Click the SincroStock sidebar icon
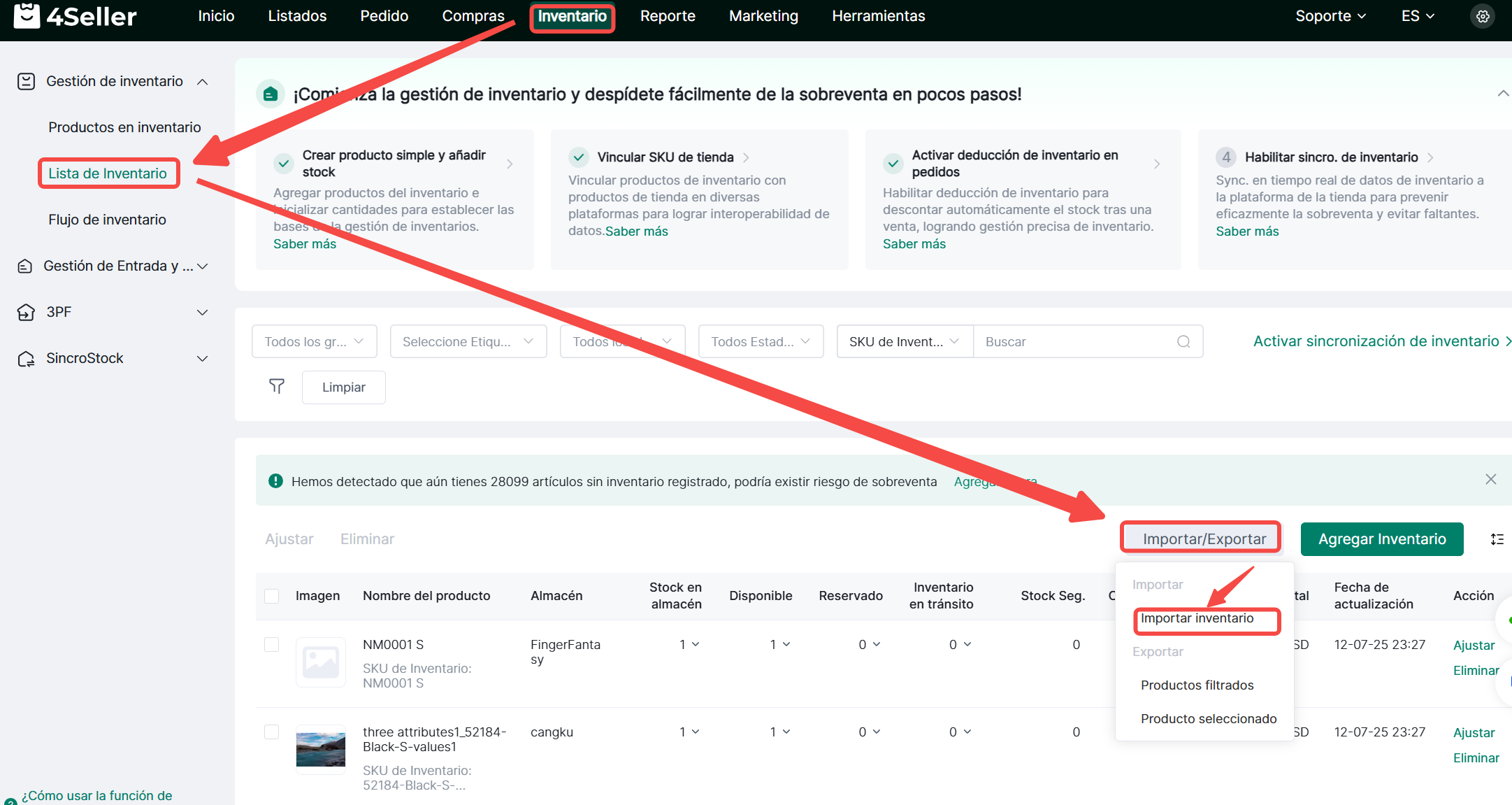The width and height of the screenshot is (1512, 805). (x=26, y=359)
